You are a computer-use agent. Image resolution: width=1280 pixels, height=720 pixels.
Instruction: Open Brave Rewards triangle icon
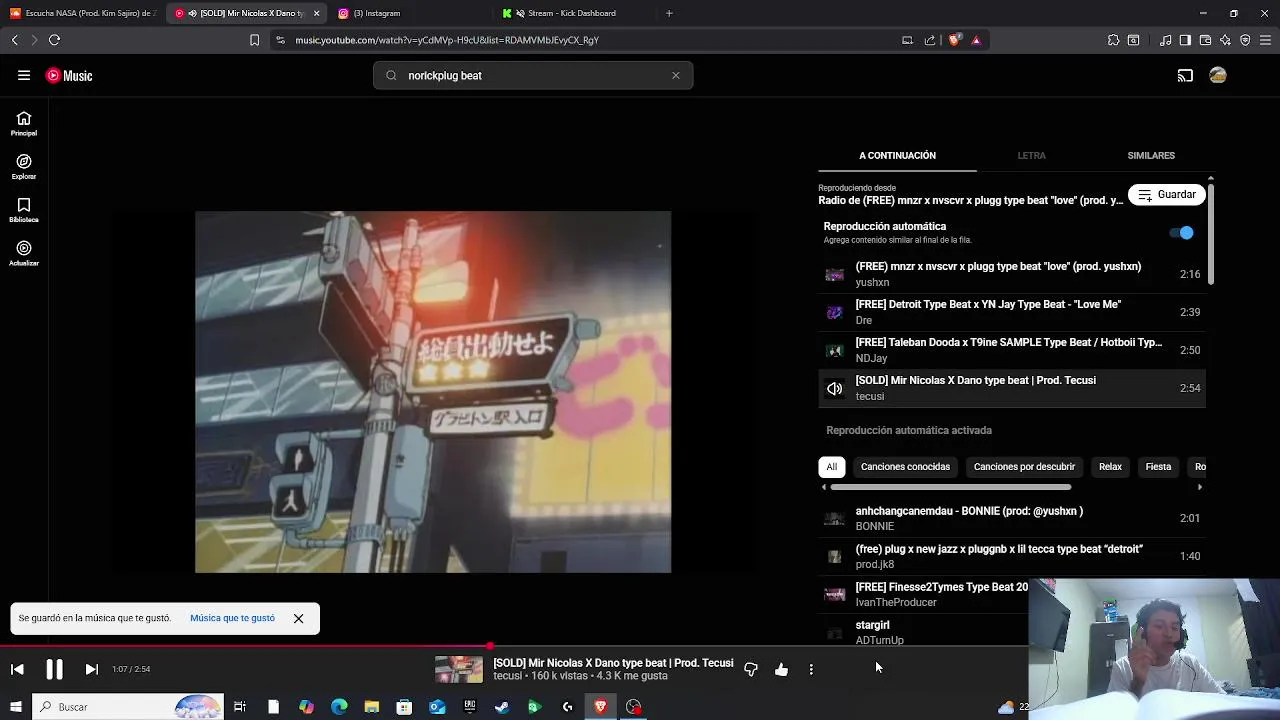click(x=976, y=40)
